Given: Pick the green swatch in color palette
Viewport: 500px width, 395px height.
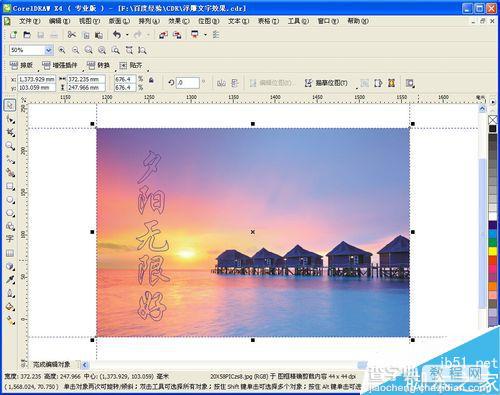Looking at the screenshot, I should (493, 242).
